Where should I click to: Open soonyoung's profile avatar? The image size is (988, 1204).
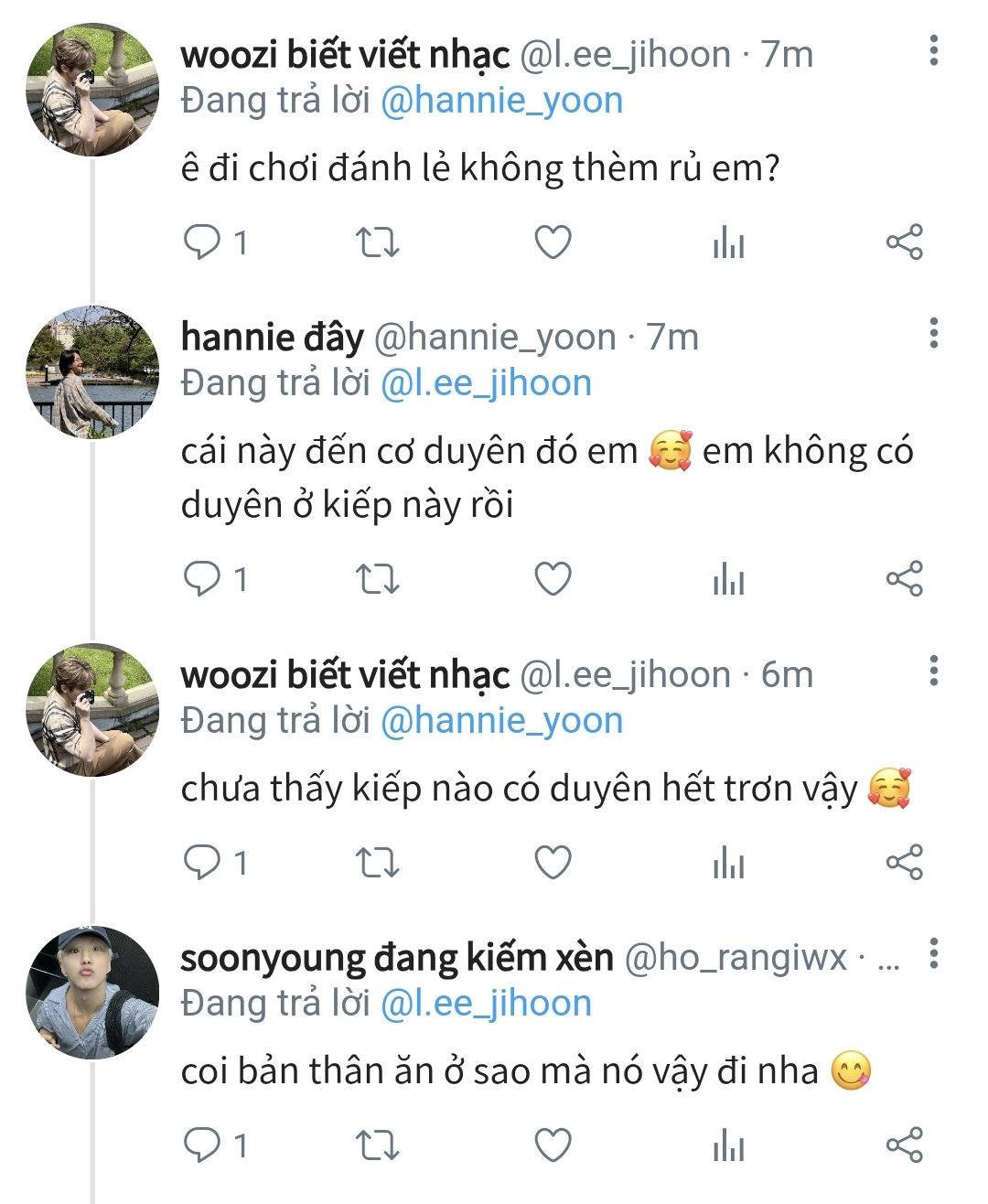click(x=92, y=993)
